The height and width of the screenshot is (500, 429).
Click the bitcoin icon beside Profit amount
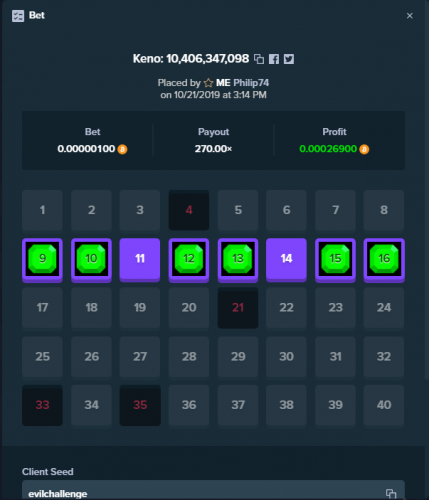point(364,149)
